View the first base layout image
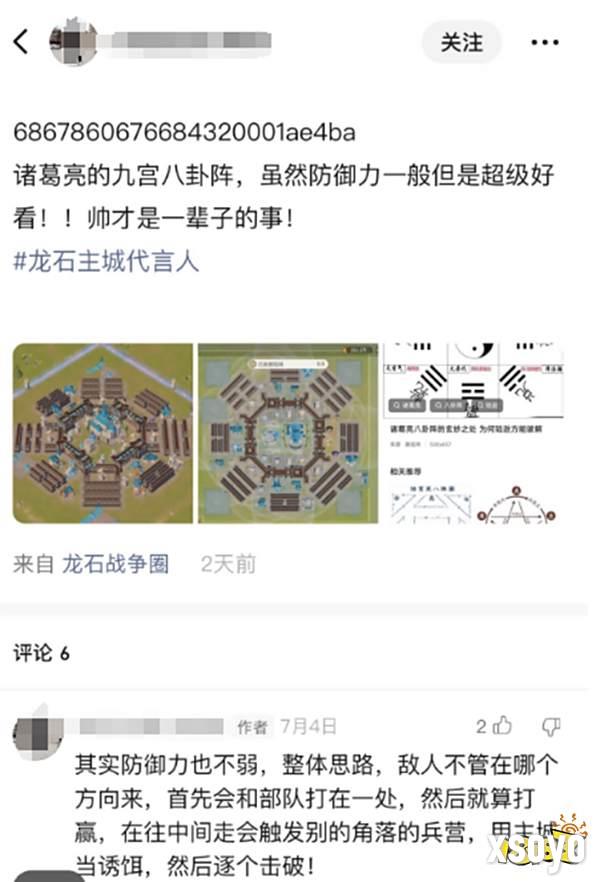The width and height of the screenshot is (600, 882). [x=103, y=433]
